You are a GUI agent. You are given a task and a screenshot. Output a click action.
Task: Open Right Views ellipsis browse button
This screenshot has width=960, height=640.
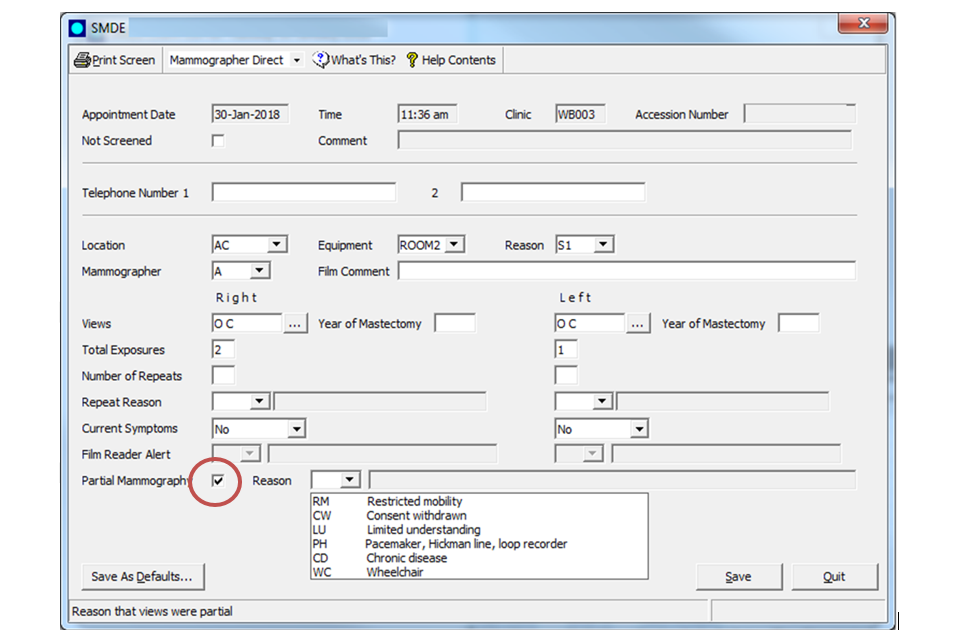tap(295, 324)
